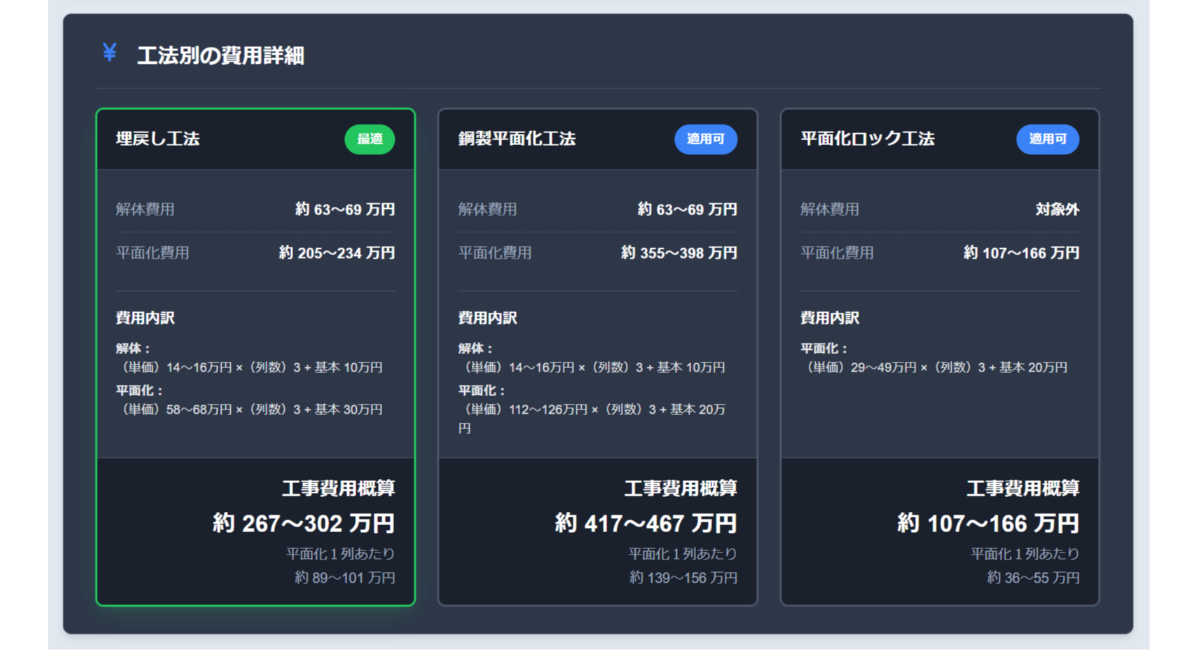Click 約 205～234 万円 flattening cost
The width and height of the screenshot is (1200, 650).
click(x=337, y=253)
